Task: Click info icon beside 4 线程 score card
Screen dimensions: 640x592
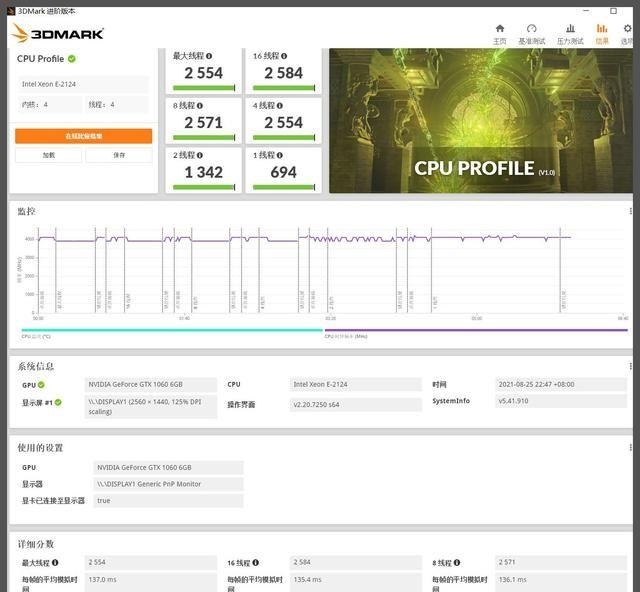Action: (280, 106)
